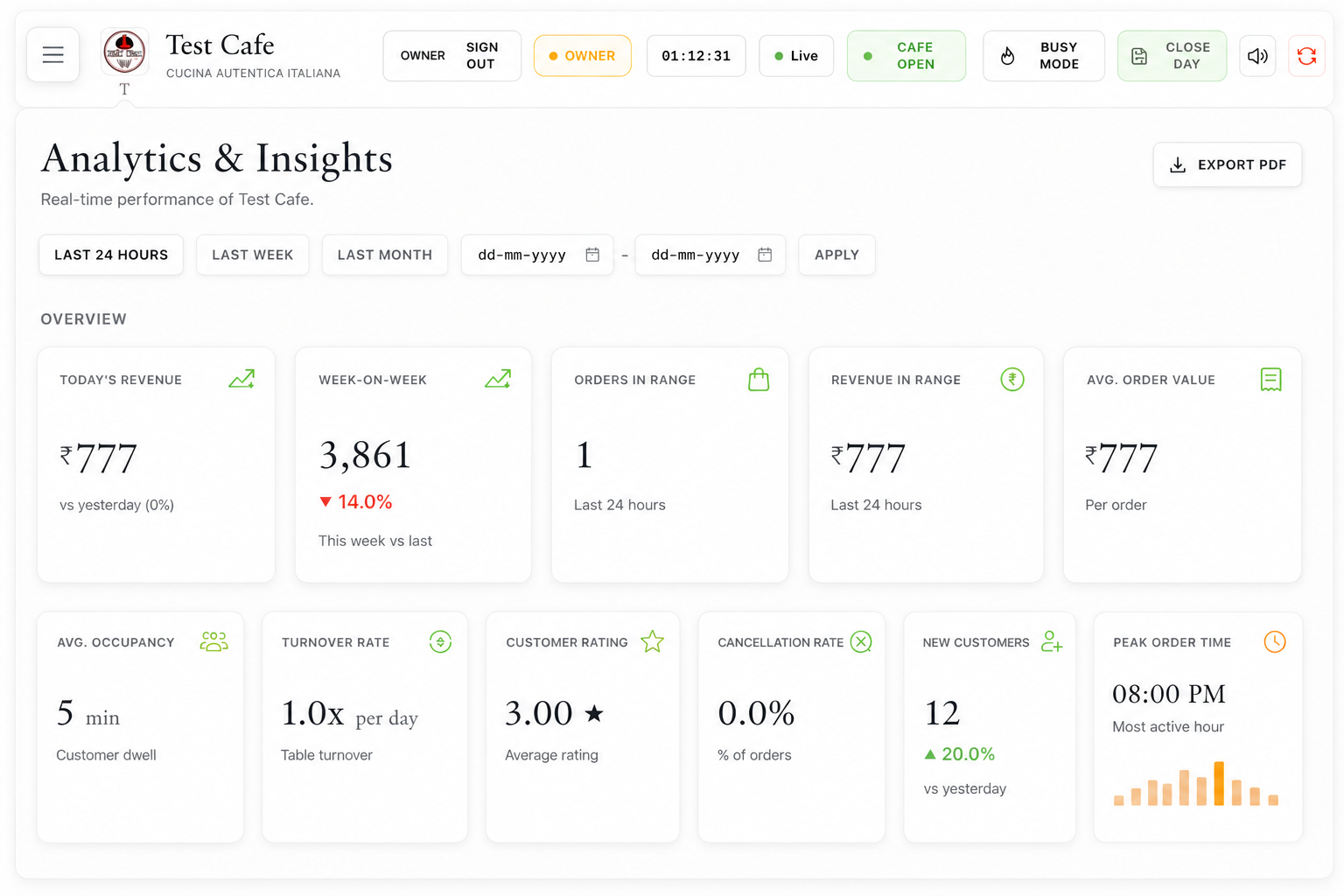The width and height of the screenshot is (1344, 896).
Task: Click the Export PDF button
Action: [x=1228, y=164]
